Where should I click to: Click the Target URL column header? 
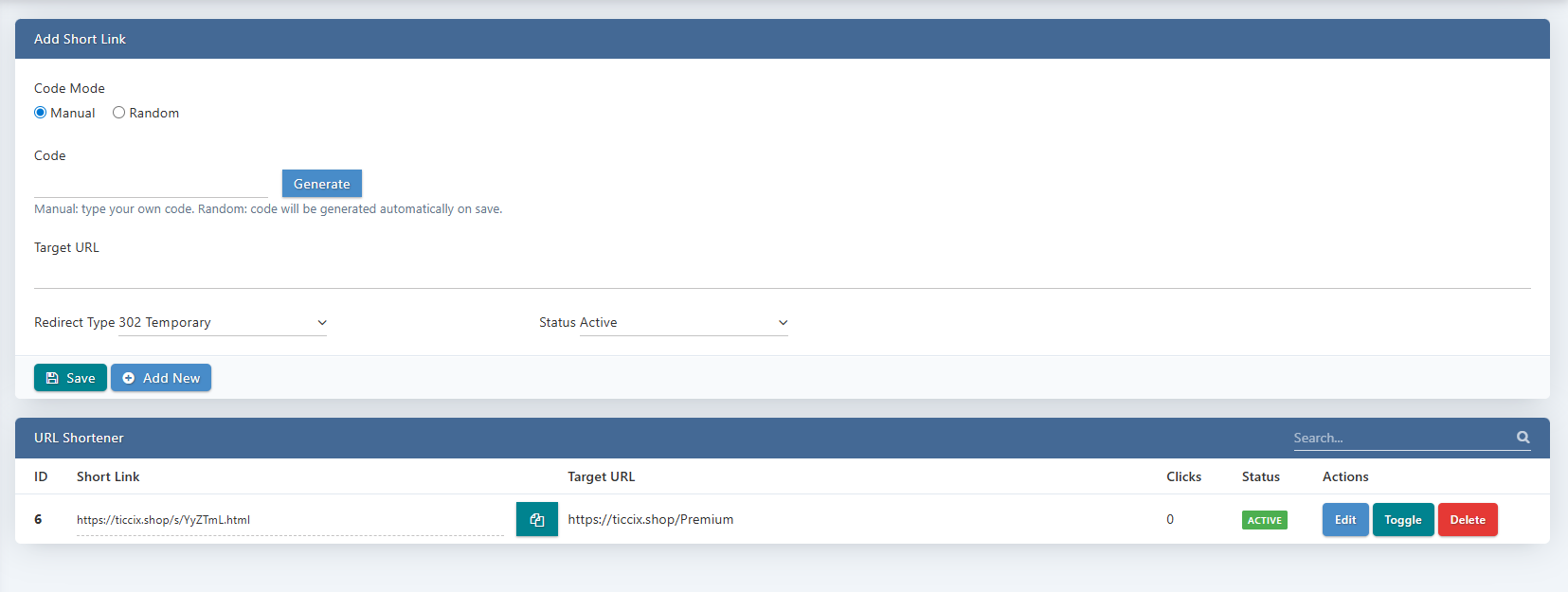pyautogui.click(x=601, y=476)
